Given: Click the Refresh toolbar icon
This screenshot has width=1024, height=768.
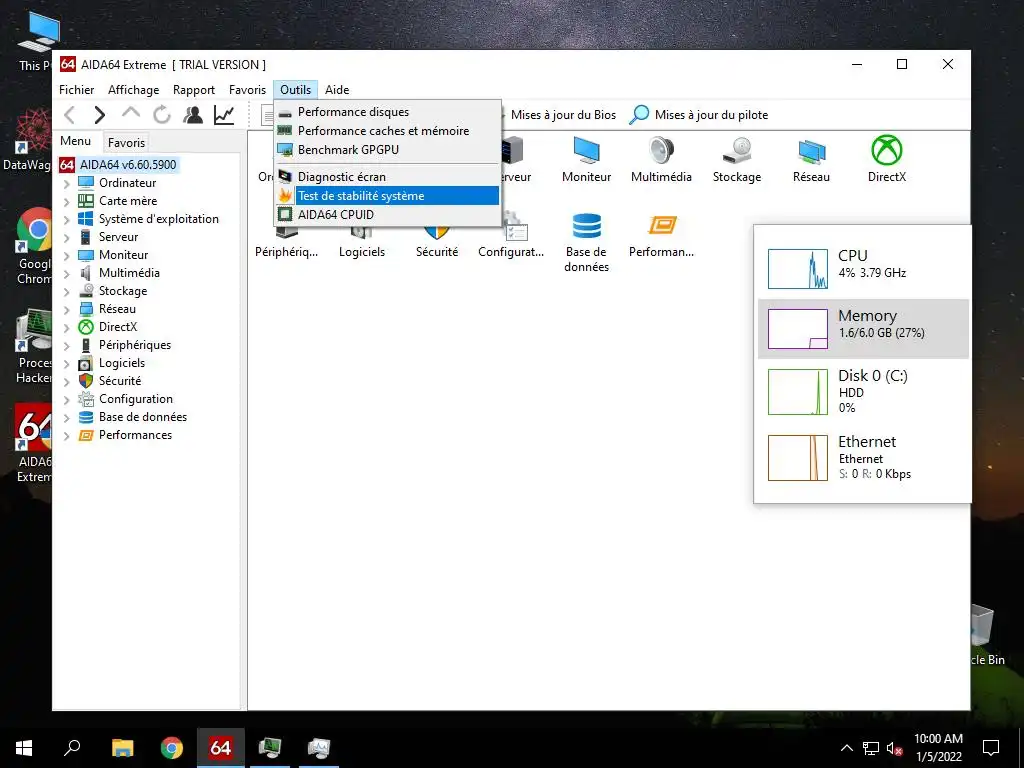Looking at the screenshot, I should pos(162,115).
